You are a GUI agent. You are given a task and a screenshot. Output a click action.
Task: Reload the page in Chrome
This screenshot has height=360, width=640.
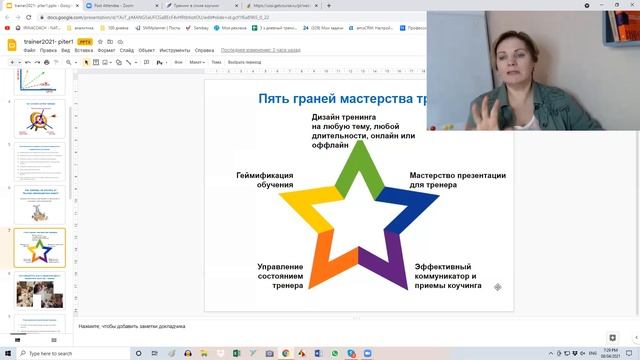pos(29,18)
